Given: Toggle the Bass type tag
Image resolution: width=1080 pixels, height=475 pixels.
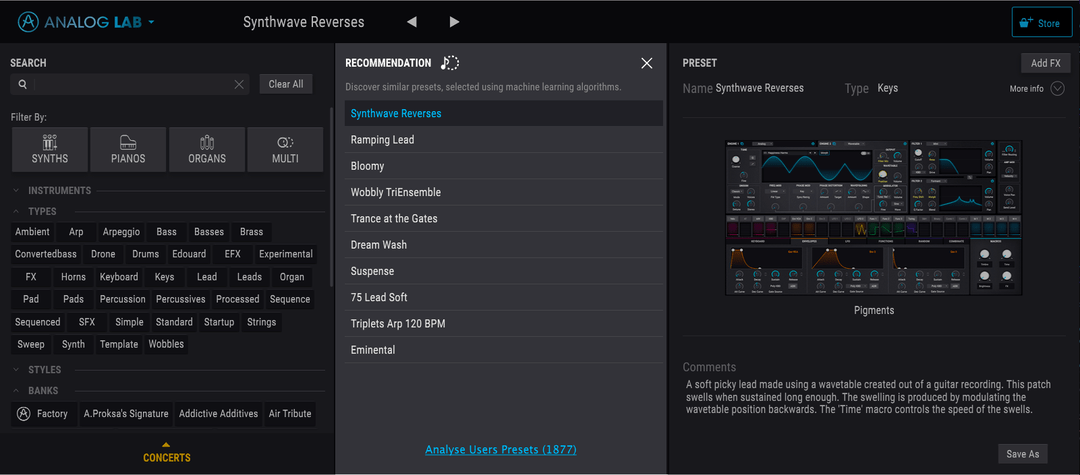Looking at the screenshot, I should (167, 232).
